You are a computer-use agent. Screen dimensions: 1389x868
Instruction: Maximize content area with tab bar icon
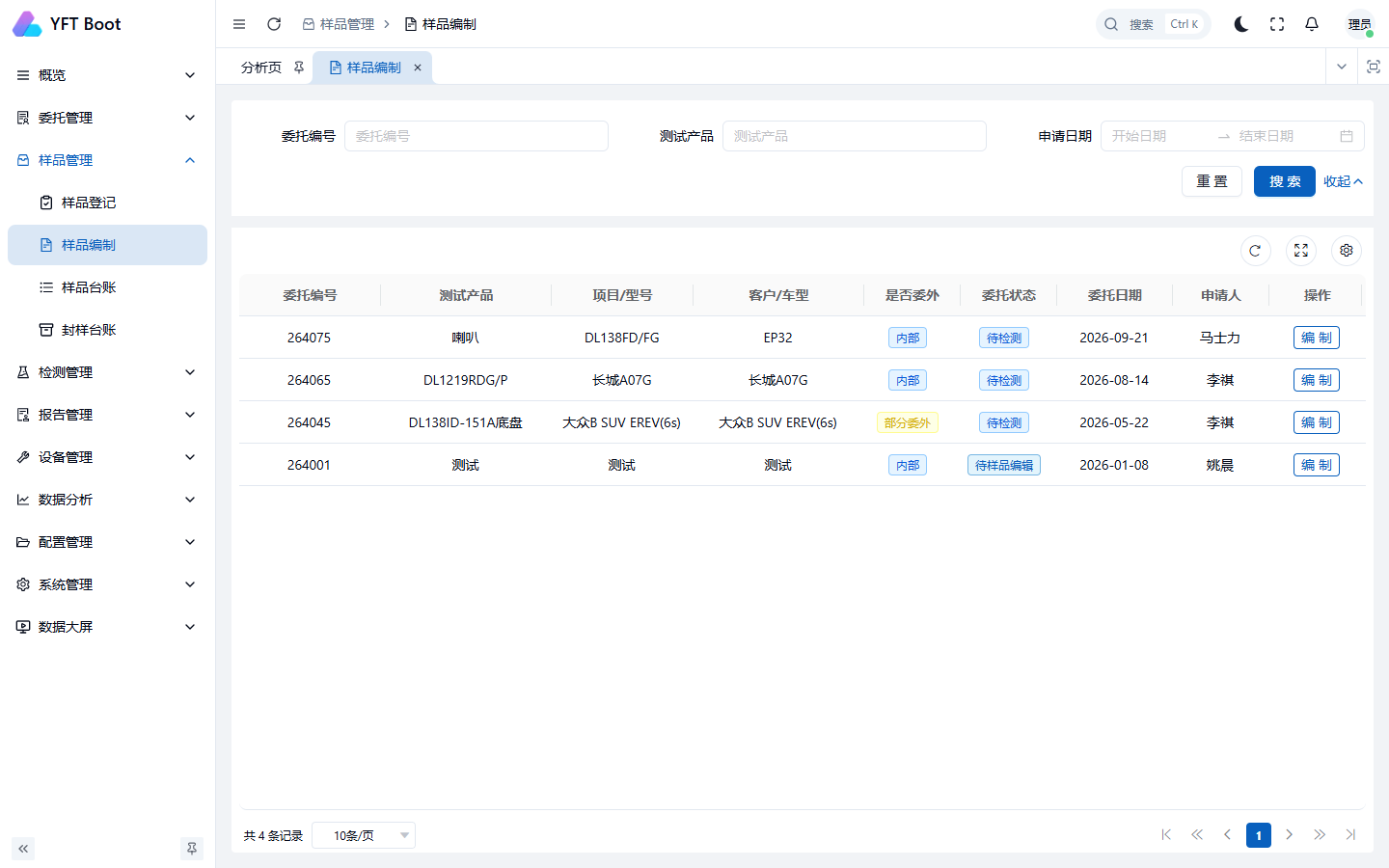click(1374, 67)
